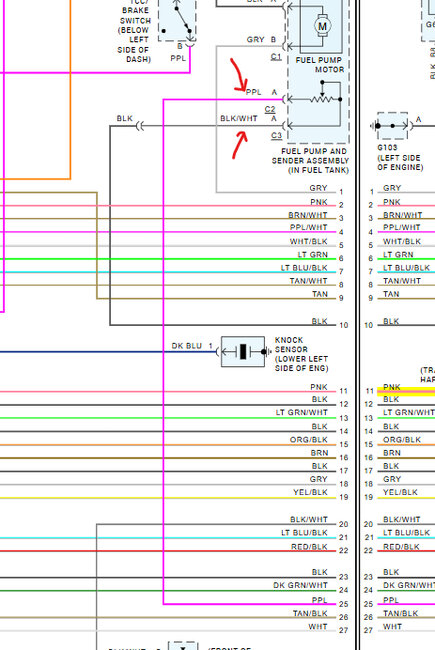Click the C1 connector label

[276, 56]
